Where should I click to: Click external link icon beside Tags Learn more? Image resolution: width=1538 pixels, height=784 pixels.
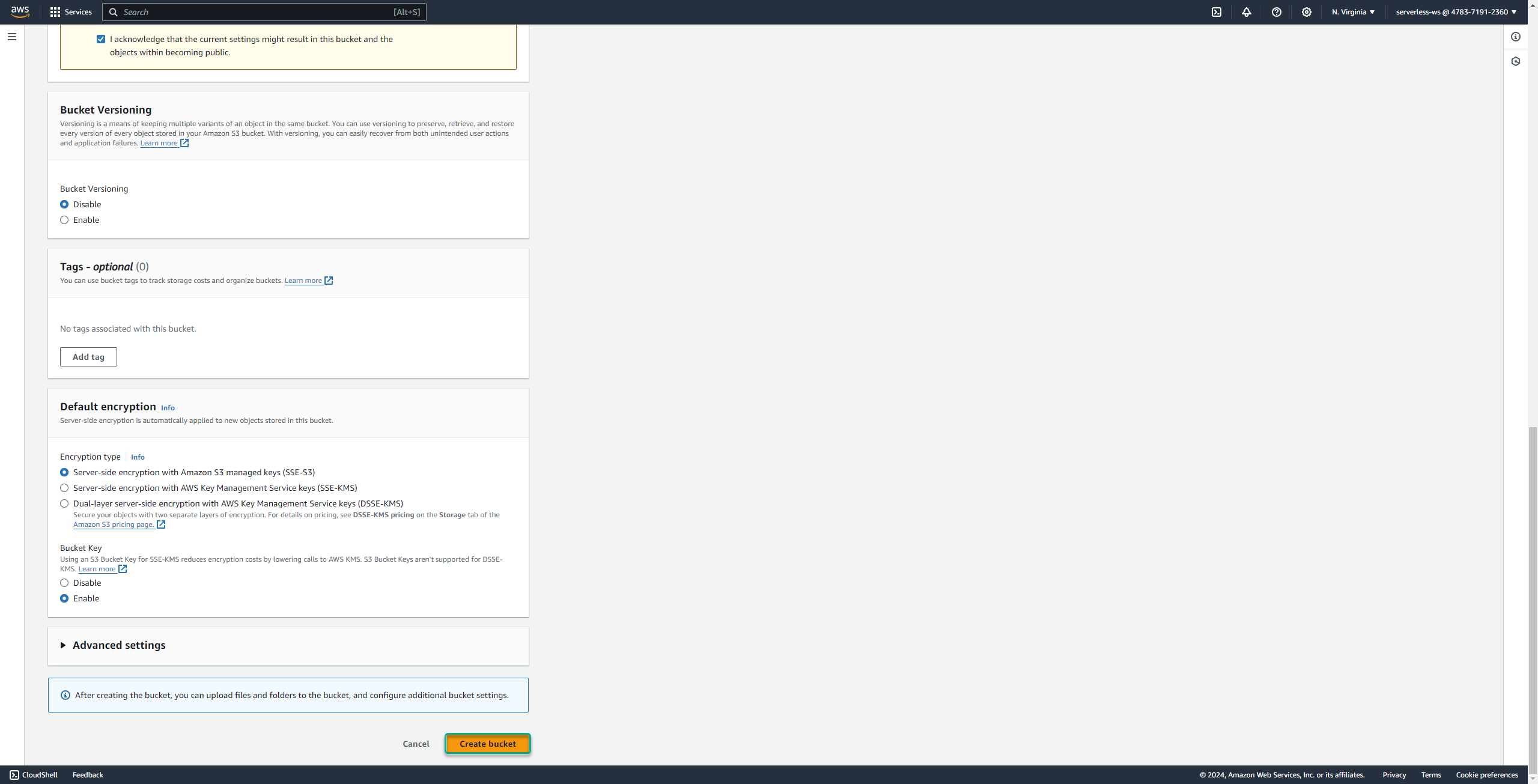coord(329,281)
